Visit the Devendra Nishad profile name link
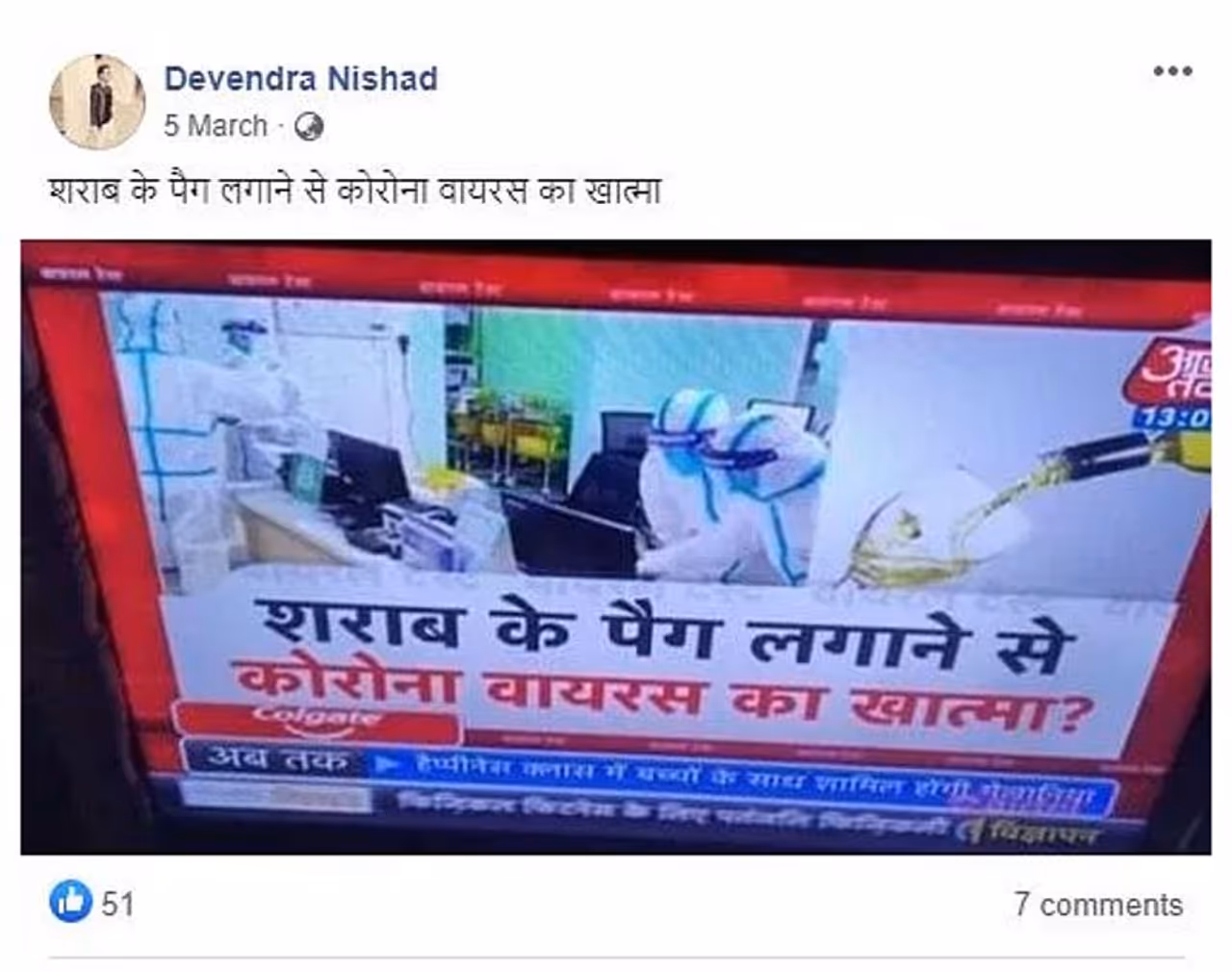1232x972 pixels. point(300,78)
